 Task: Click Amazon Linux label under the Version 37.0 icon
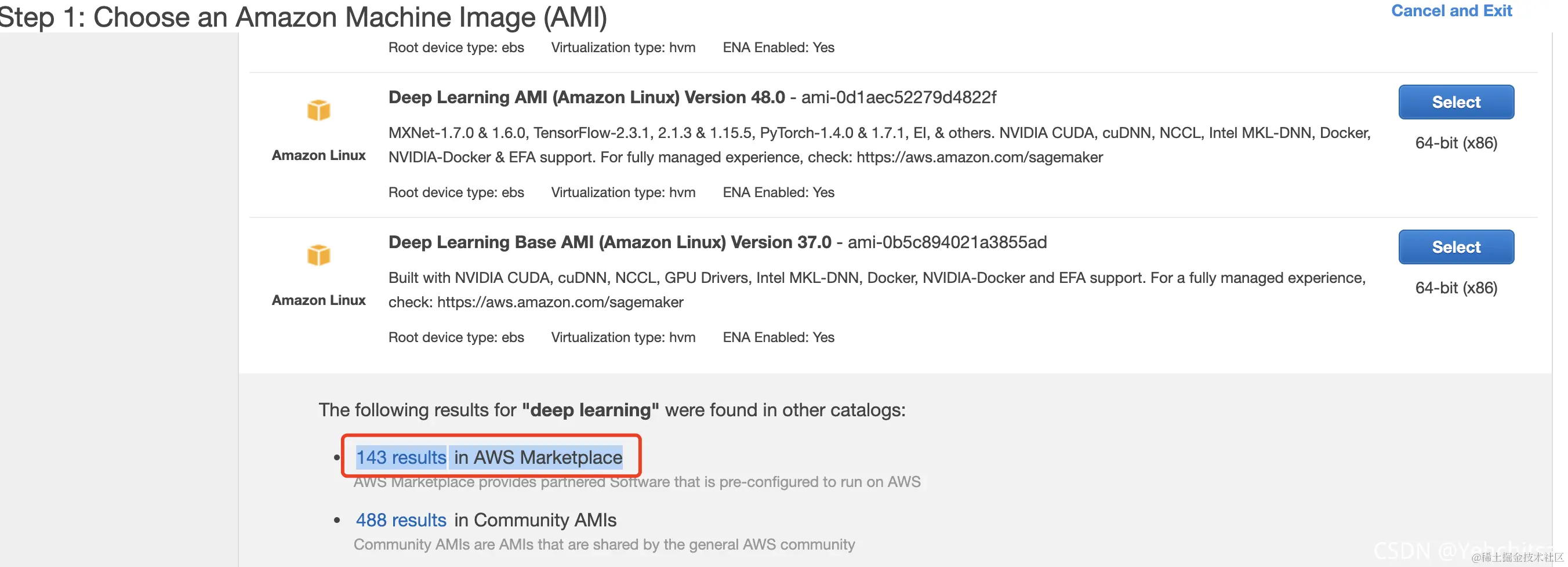pyautogui.click(x=318, y=300)
